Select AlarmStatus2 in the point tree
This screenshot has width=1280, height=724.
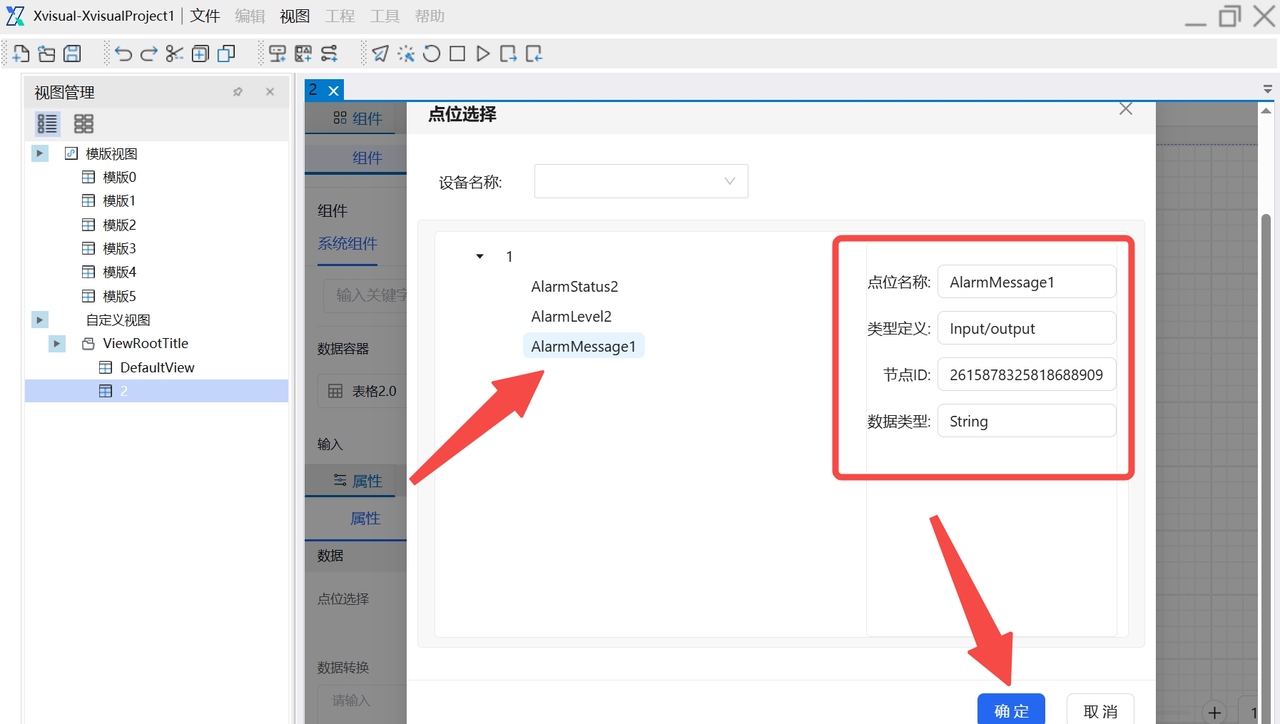(575, 287)
